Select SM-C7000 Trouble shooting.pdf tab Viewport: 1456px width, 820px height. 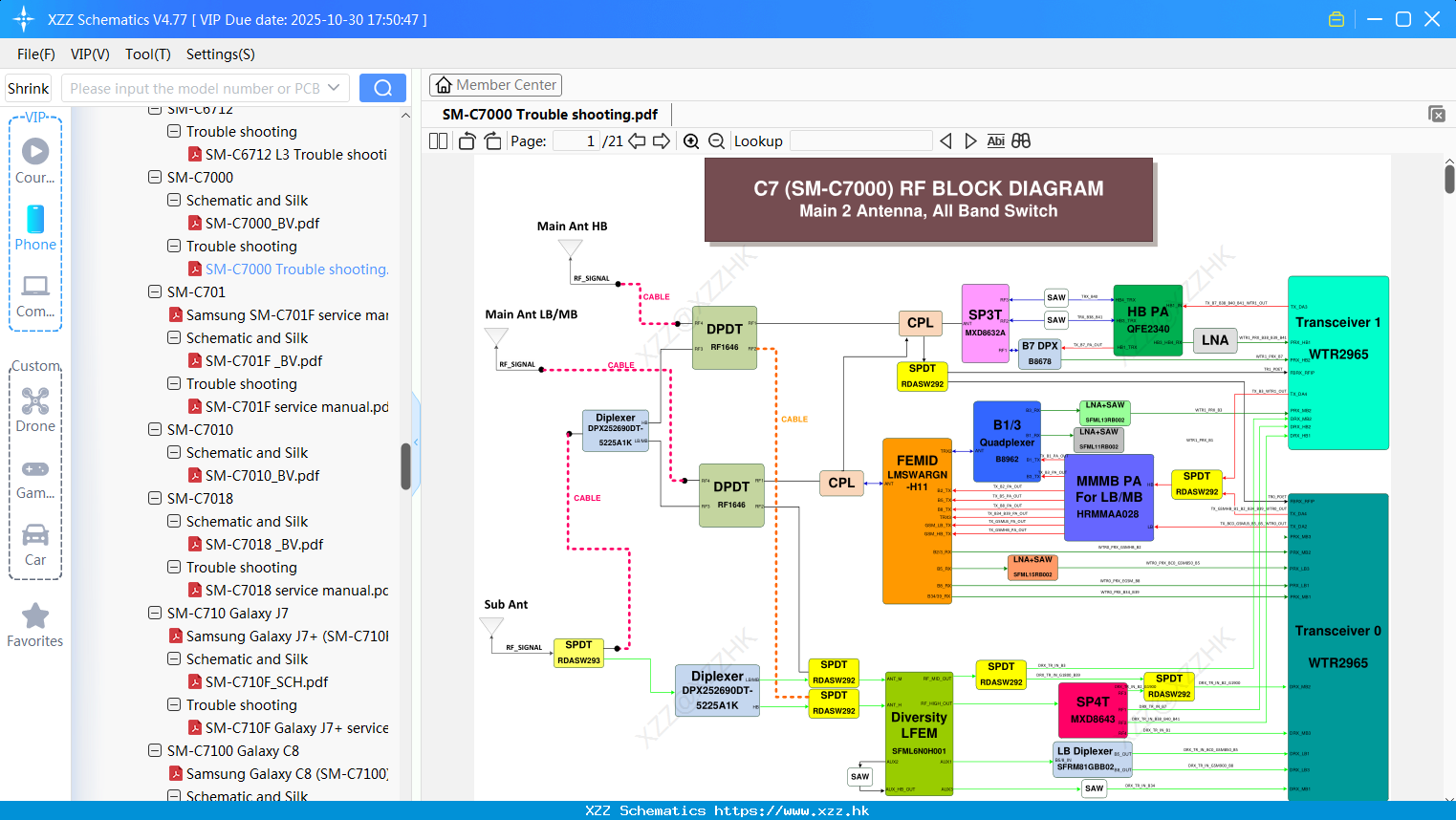[550, 114]
